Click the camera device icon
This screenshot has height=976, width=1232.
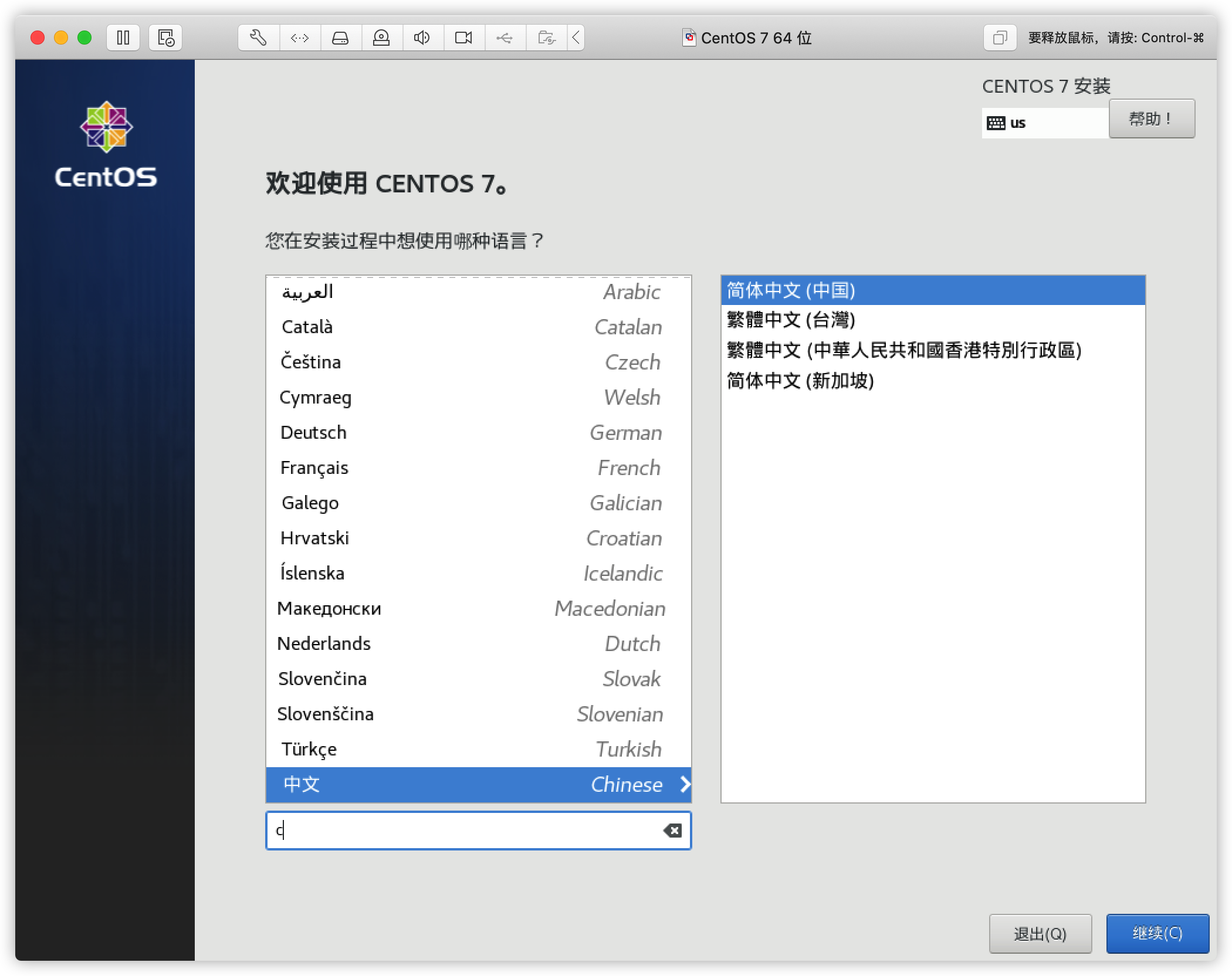click(463, 38)
